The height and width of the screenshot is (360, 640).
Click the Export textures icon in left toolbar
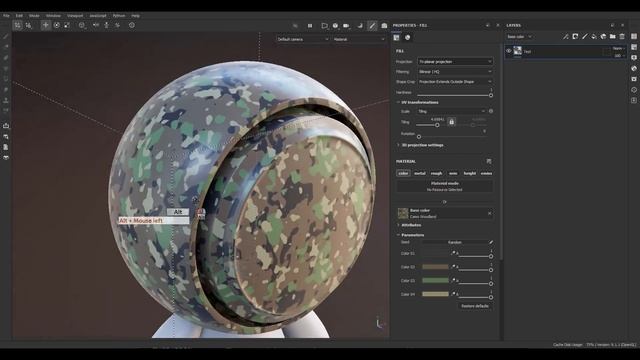pyautogui.click(x=6, y=126)
